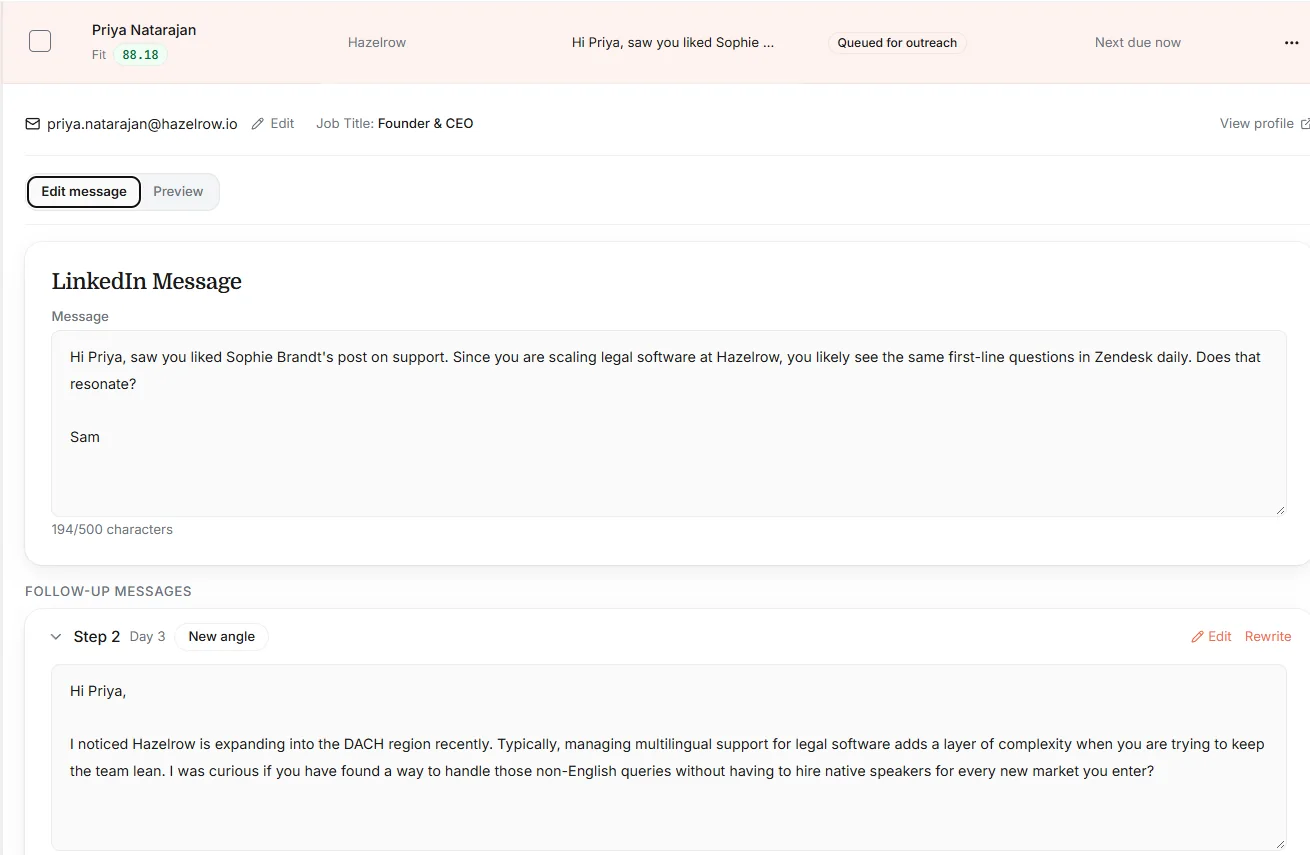
Task: Click the Hazelrow company cell
Action: [377, 43]
